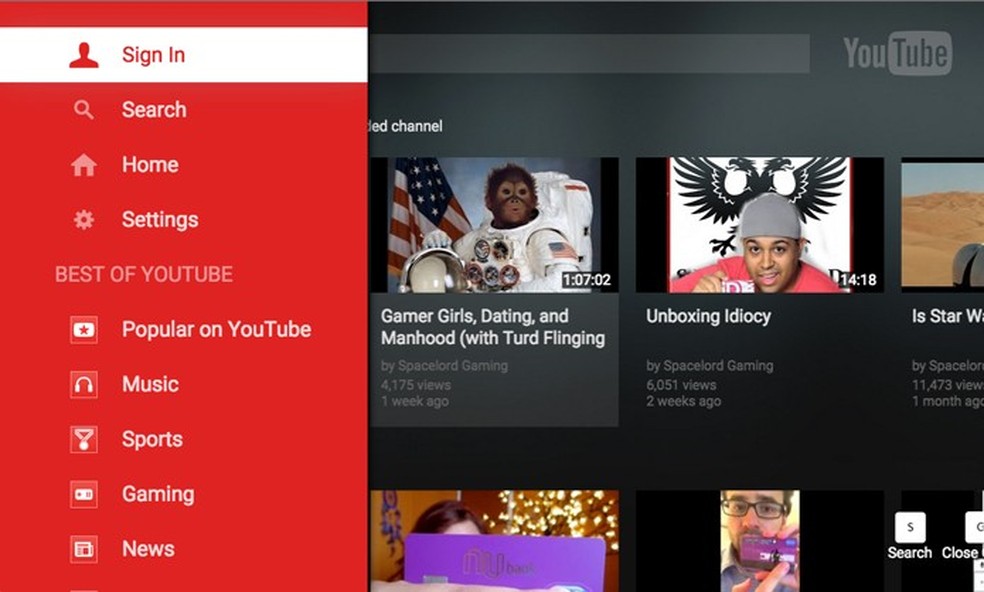Click the Home house icon
This screenshot has width=984, height=592.
(x=83, y=165)
